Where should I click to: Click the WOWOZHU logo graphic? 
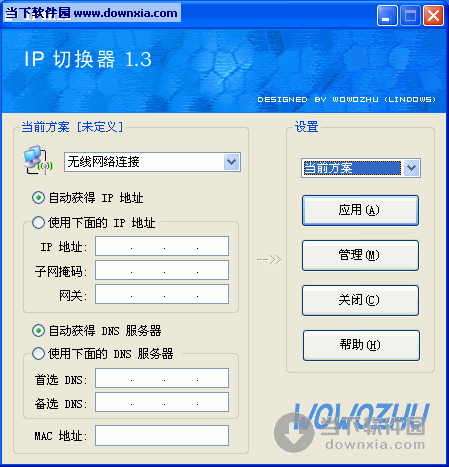coord(362,416)
